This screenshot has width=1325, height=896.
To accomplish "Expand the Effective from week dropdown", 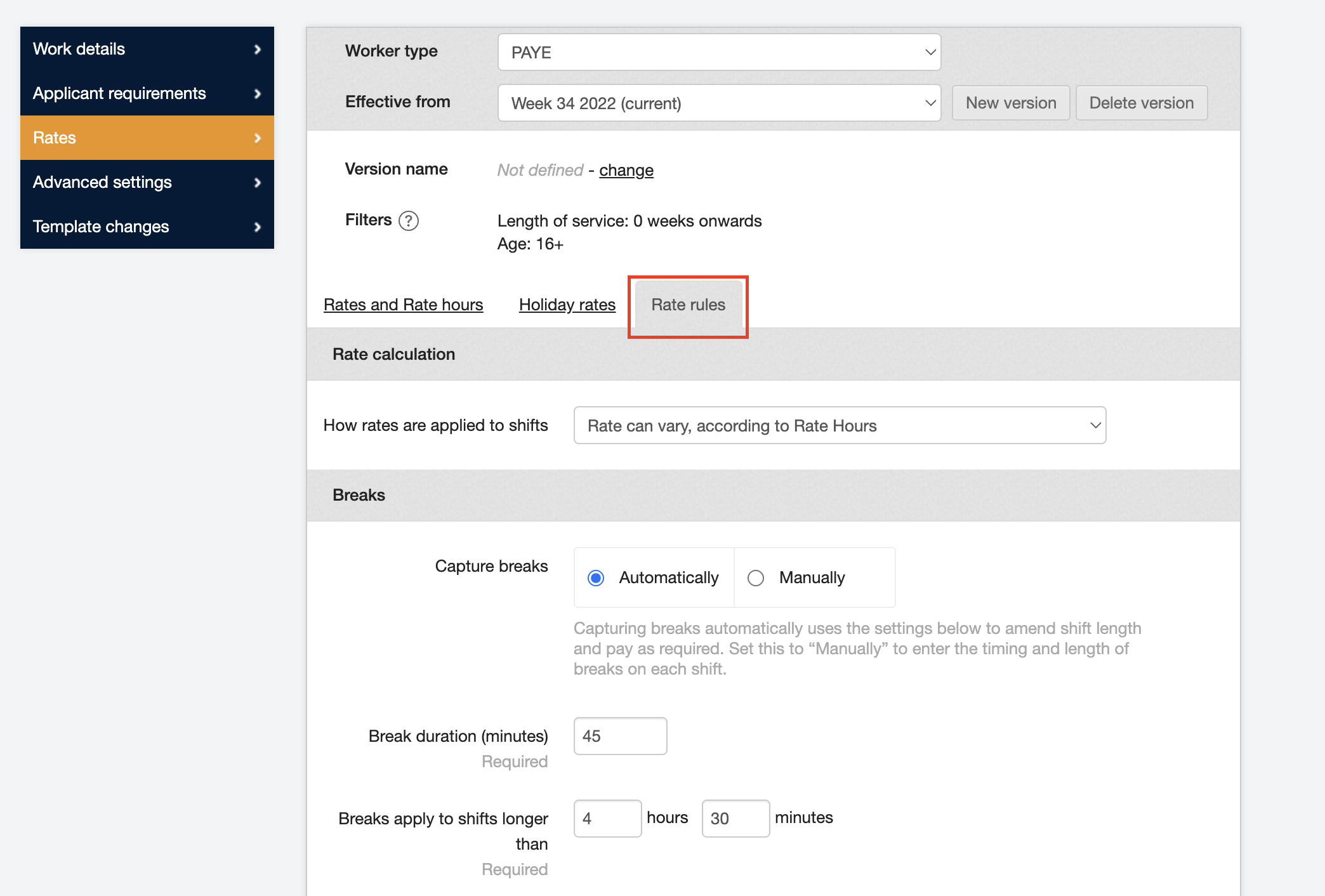I will [x=719, y=103].
